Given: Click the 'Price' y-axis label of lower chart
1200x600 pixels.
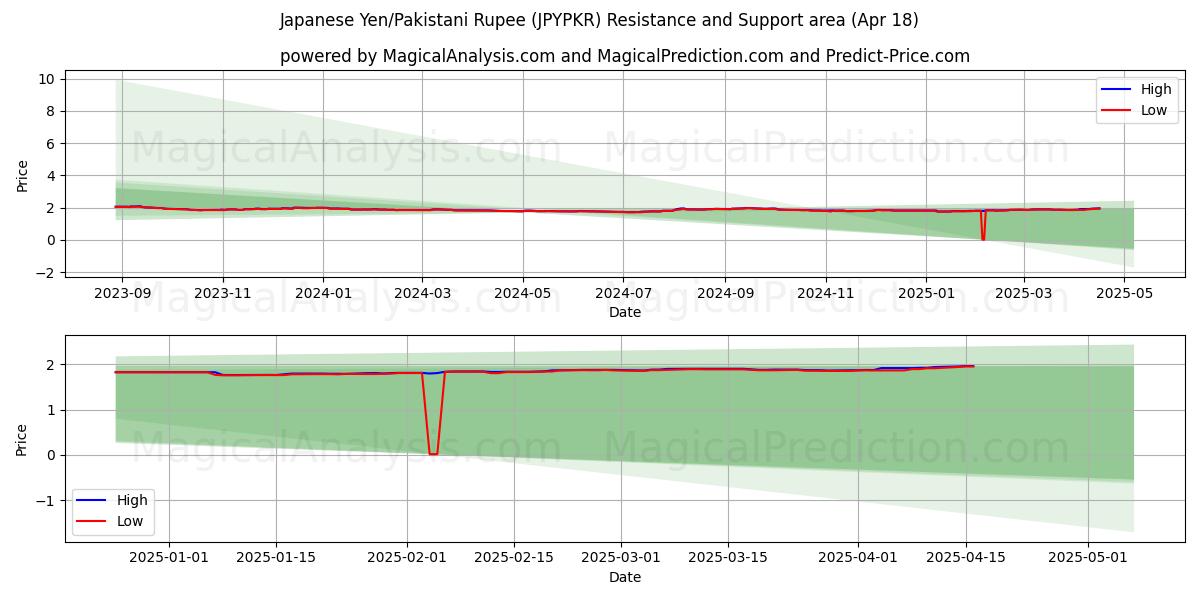Looking at the screenshot, I should [22, 438].
